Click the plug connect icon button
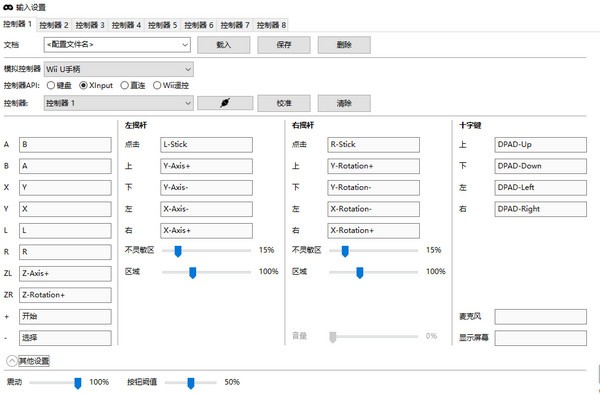Screen dimensions: 600x394 tap(225, 103)
